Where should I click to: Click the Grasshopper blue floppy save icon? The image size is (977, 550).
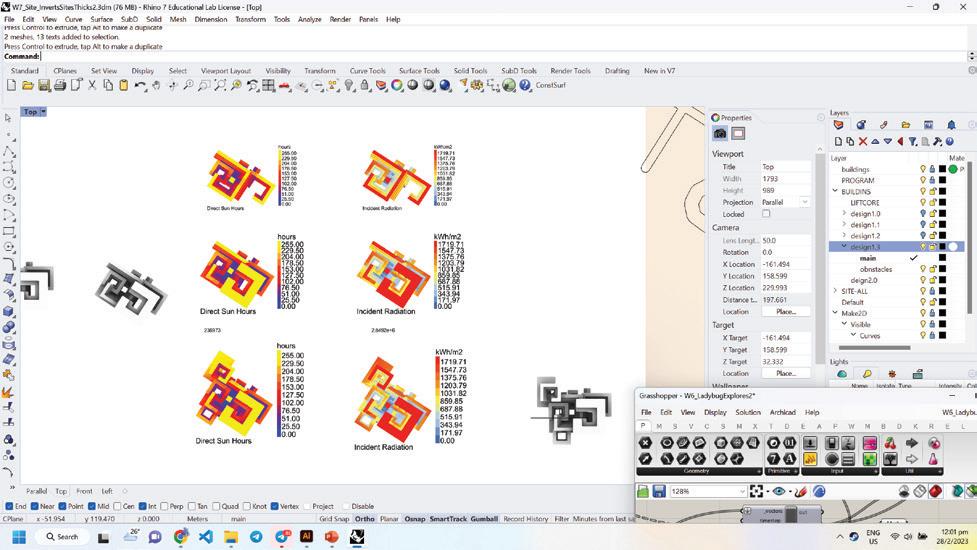[x=659, y=491]
